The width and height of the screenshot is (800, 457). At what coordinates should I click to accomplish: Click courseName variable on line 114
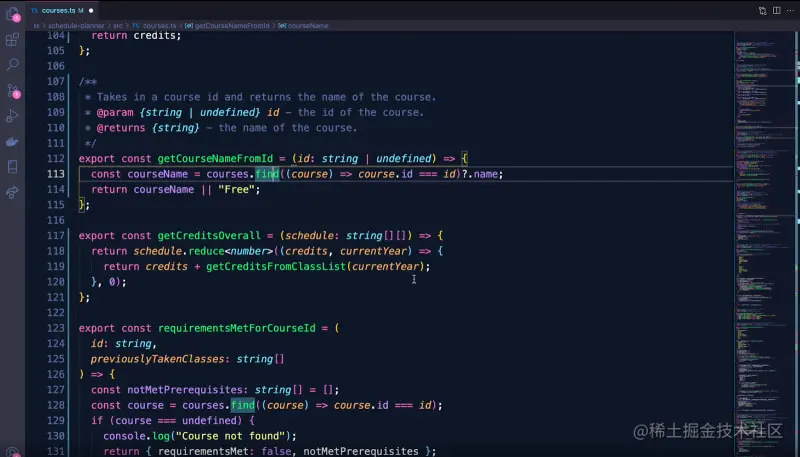pos(164,190)
